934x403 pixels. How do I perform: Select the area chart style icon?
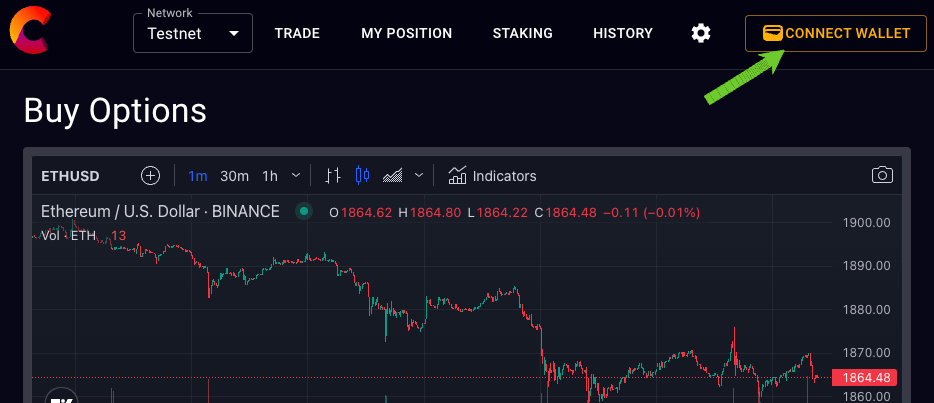click(x=393, y=176)
